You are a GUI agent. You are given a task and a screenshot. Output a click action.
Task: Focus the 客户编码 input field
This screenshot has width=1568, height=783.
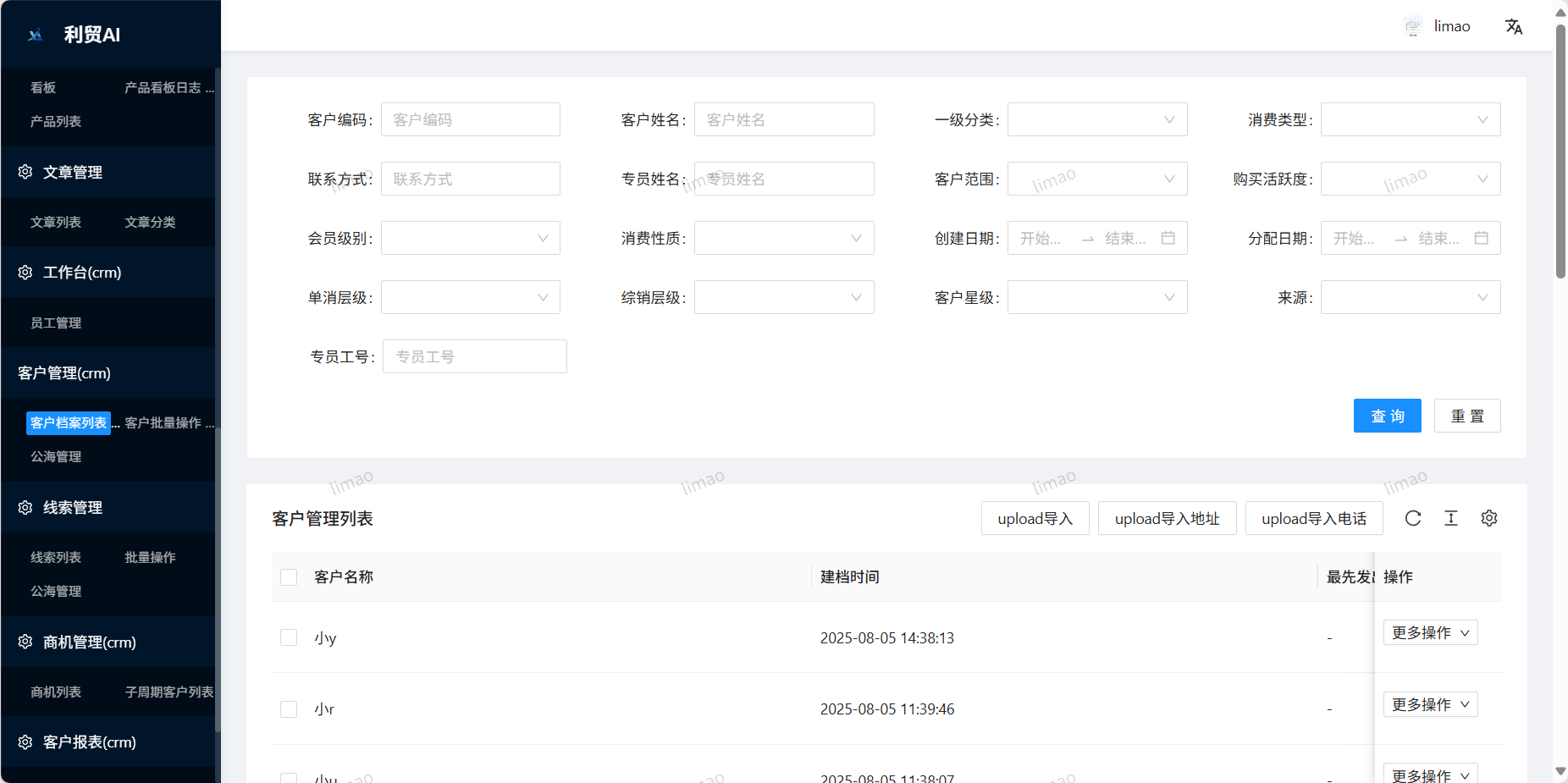[471, 119]
